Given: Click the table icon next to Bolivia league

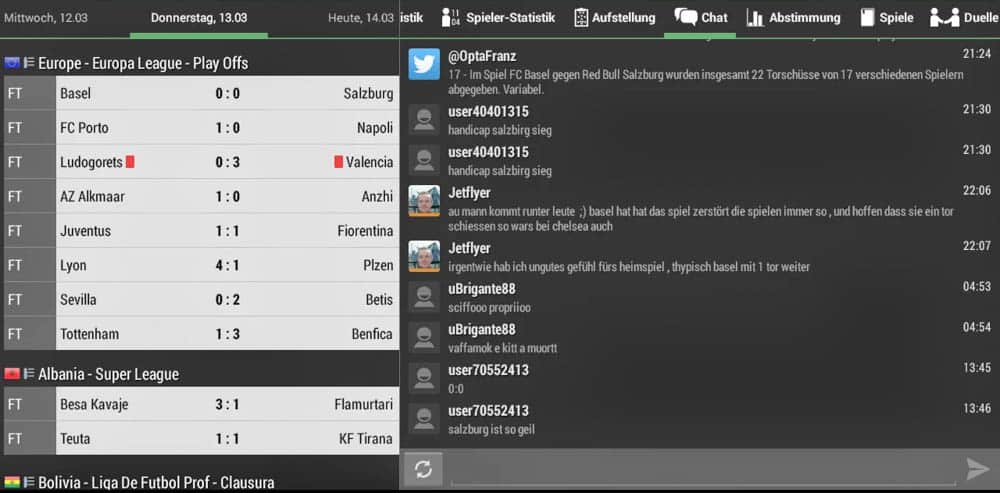Looking at the screenshot, I should click(29, 481).
